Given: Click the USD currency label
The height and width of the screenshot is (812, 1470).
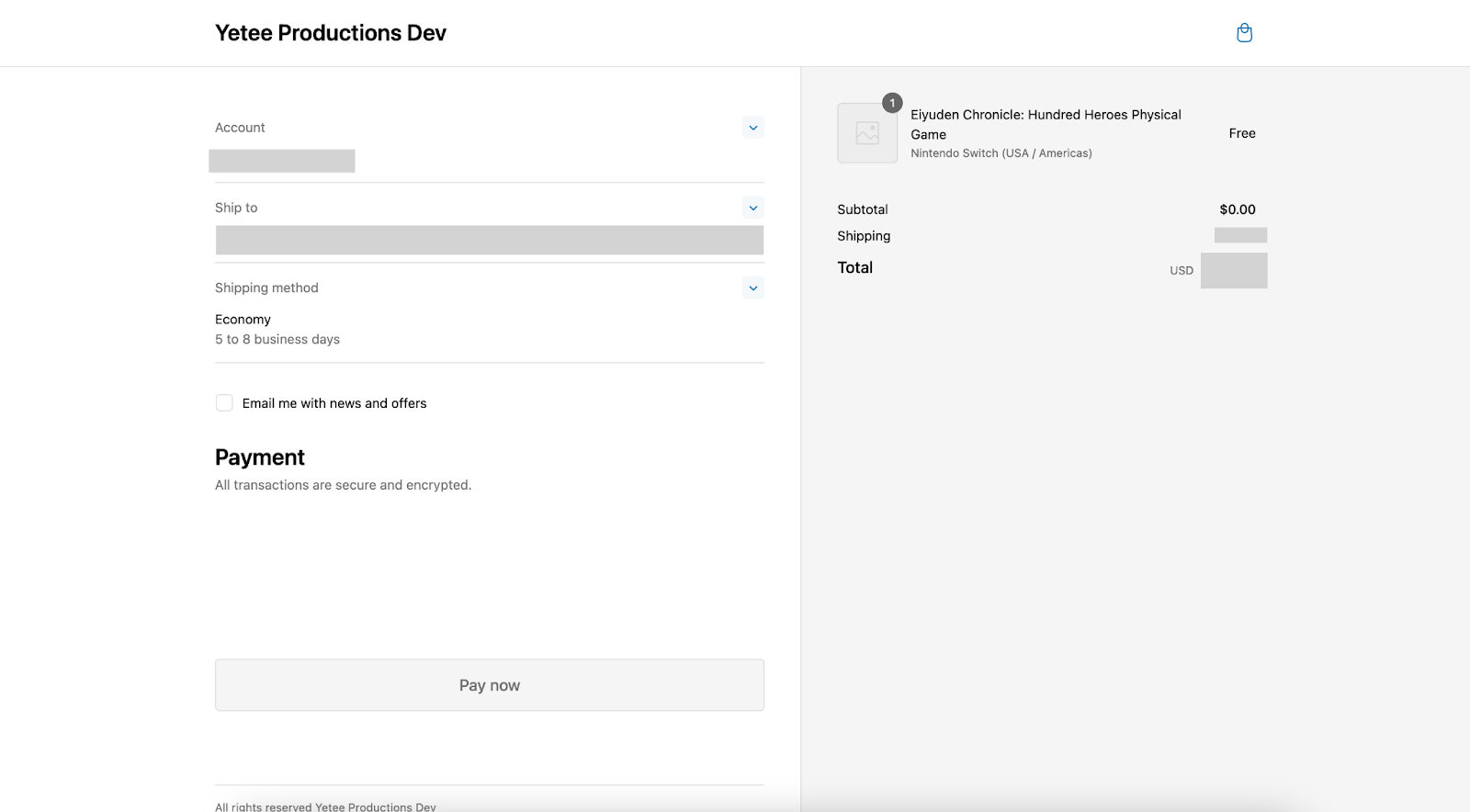Looking at the screenshot, I should 1182,271.
